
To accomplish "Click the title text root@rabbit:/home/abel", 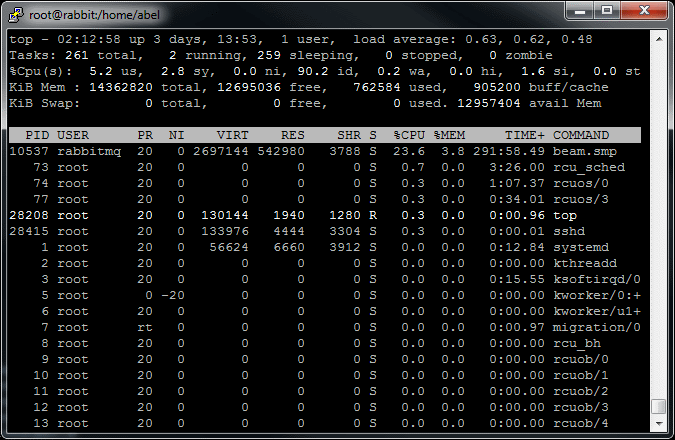I will tap(94, 15).
